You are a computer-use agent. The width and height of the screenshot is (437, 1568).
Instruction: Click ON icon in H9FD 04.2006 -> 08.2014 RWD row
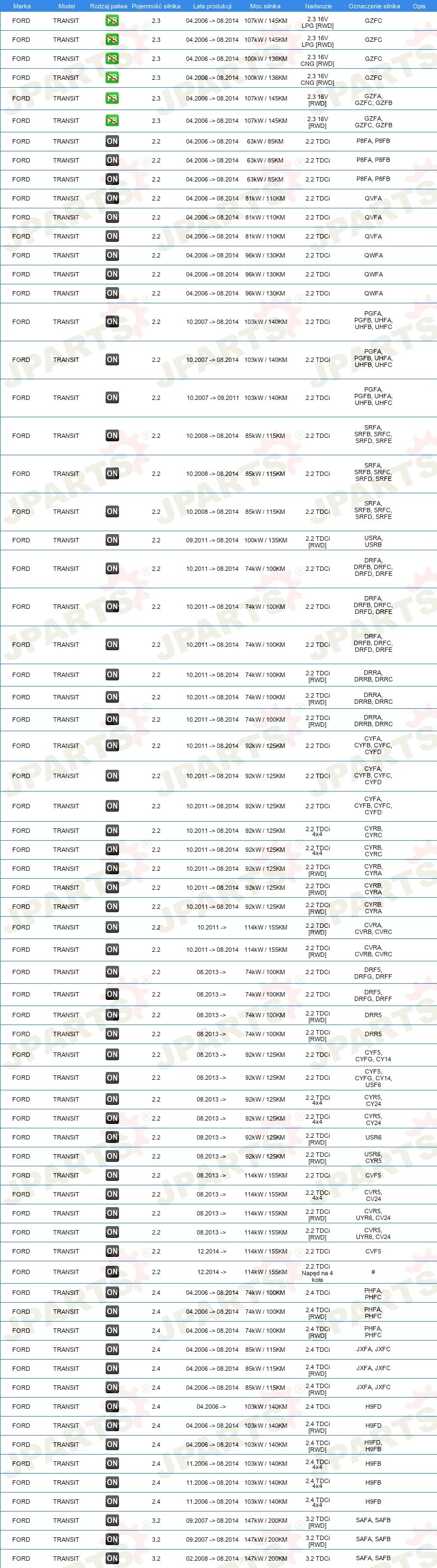(x=112, y=1426)
